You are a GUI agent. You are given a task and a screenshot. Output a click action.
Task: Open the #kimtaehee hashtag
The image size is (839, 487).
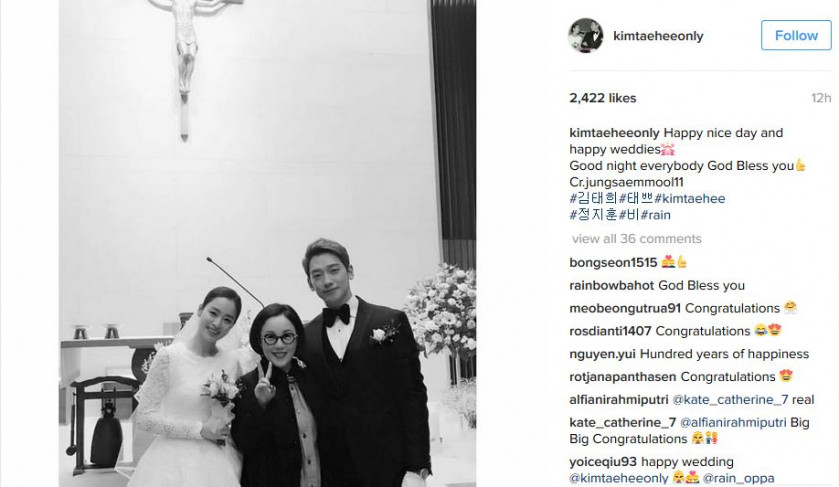[x=690, y=199]
